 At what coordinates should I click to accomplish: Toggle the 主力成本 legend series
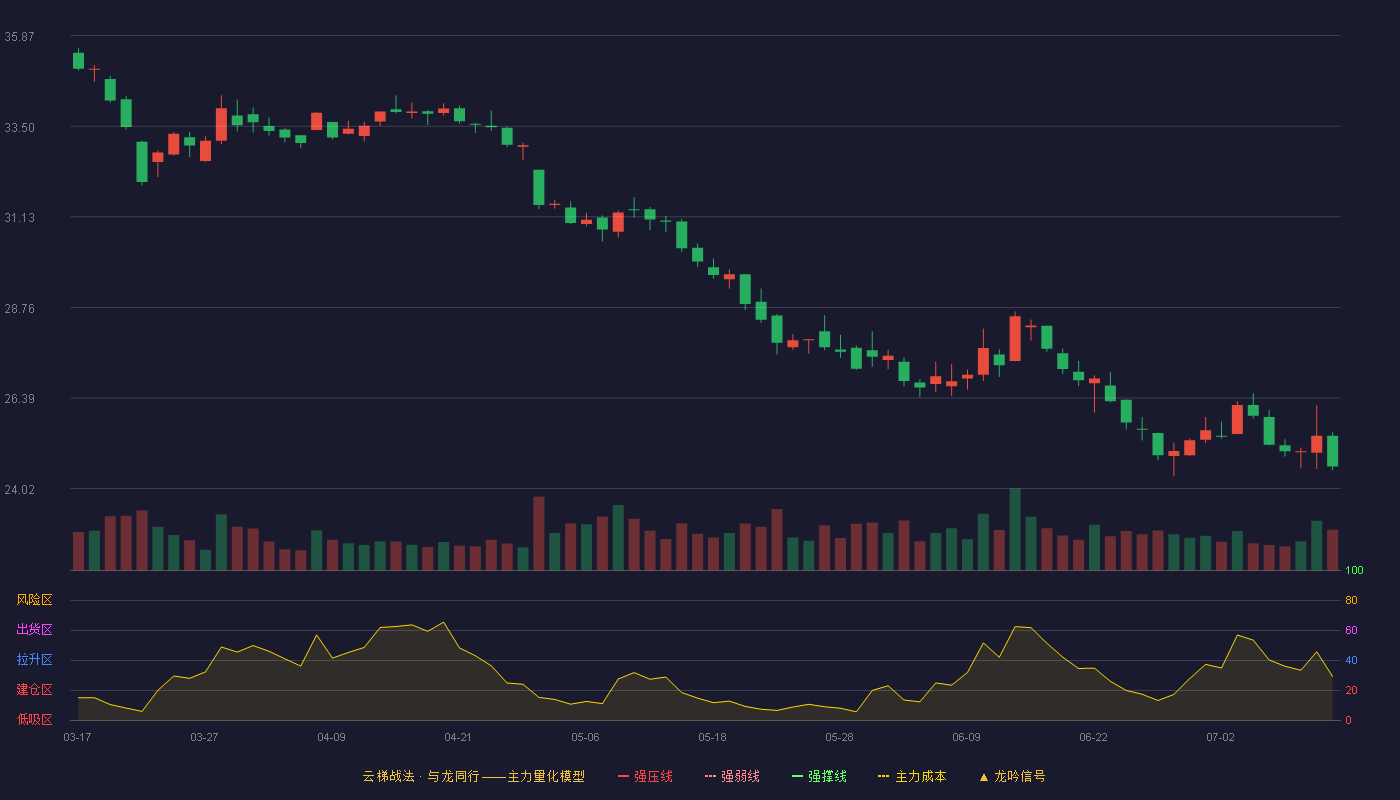coord(912,776)
